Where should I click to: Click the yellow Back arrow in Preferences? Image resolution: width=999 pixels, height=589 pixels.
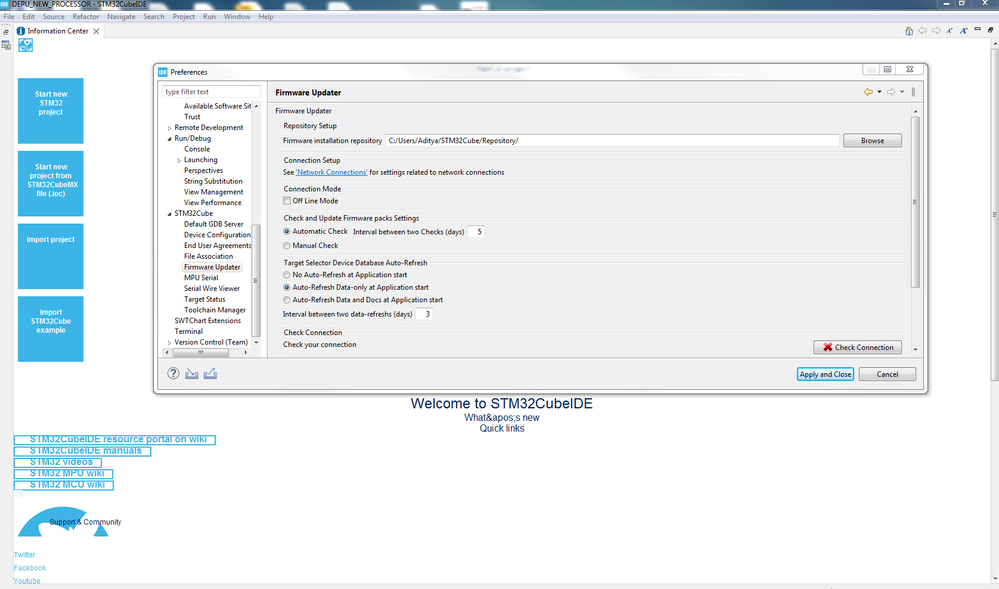coord(868,92)
